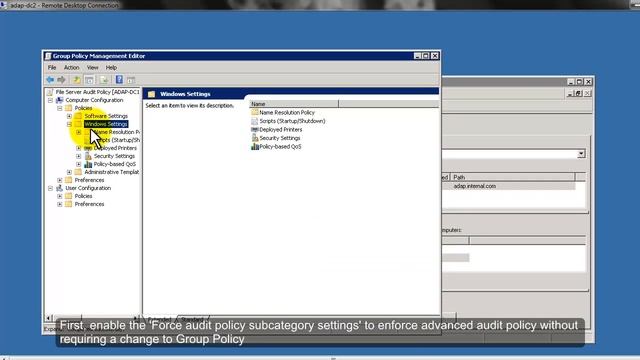Click 'Policy-based QoS' text in list
The height and width of the screenshot is (360, 640).
[x=280, y=147]
